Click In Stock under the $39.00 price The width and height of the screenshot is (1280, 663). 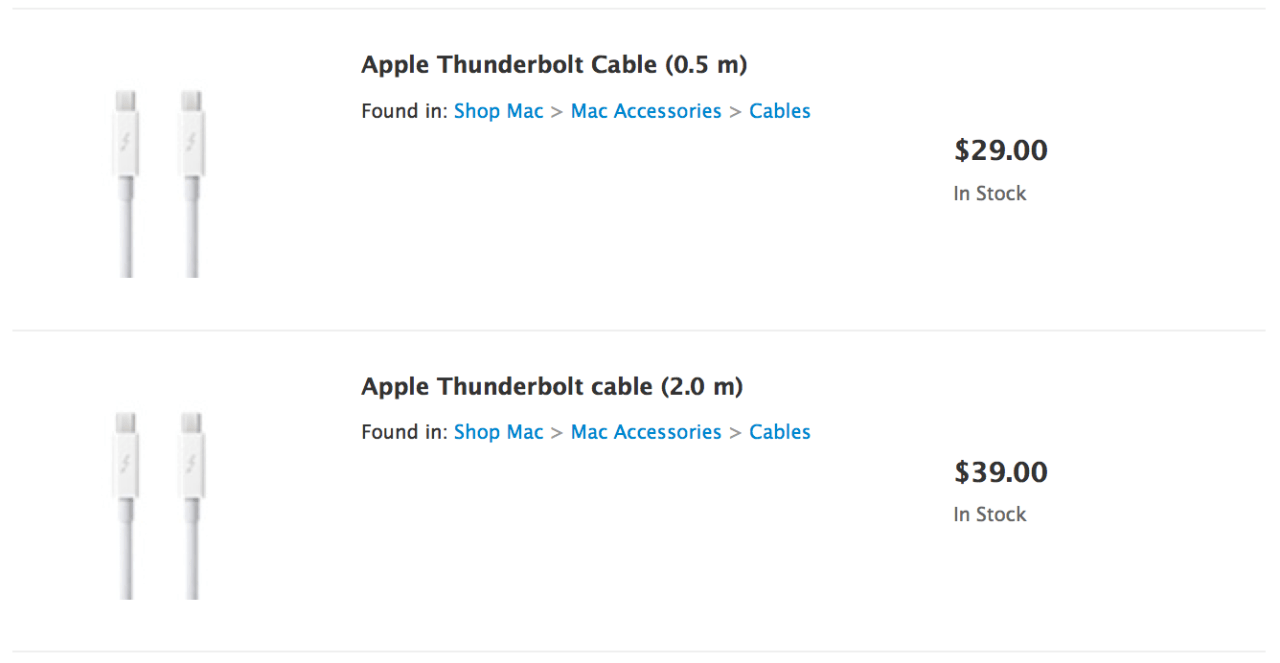(989, 515)
